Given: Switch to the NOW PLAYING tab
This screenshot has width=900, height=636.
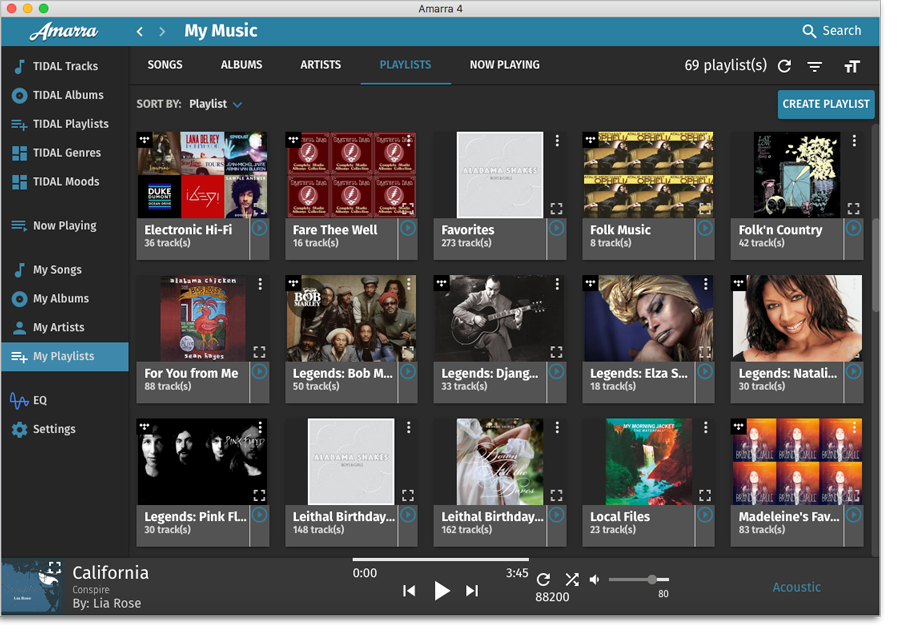Looking at the screenshot, I should (504, 65).
